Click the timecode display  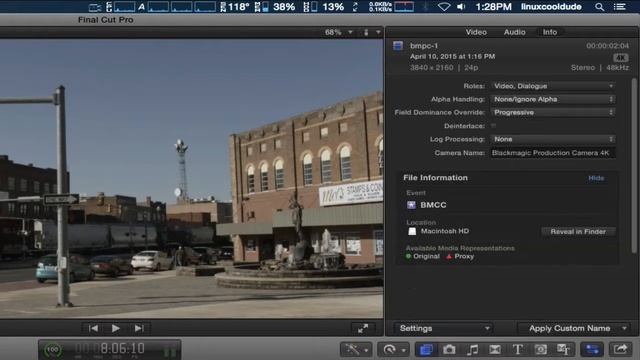click(x=110, y=349)
